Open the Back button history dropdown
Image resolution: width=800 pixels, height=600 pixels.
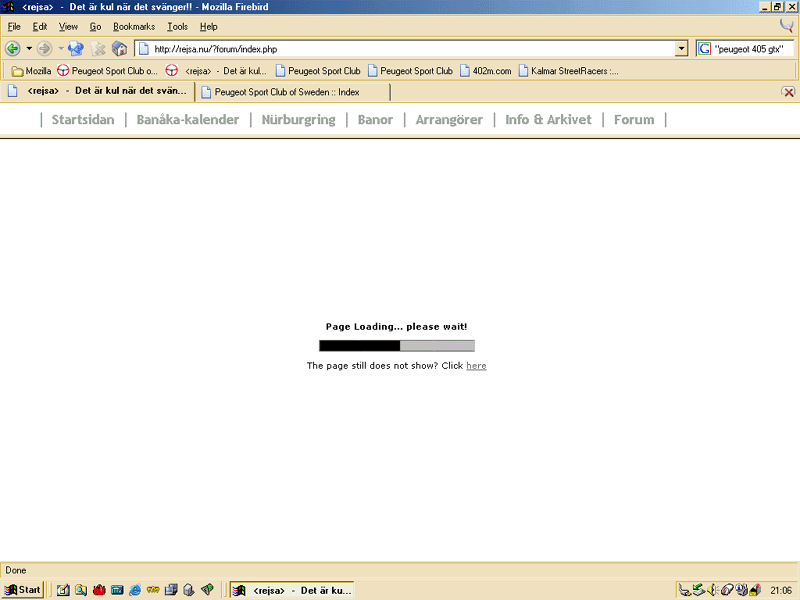[29, 49]
